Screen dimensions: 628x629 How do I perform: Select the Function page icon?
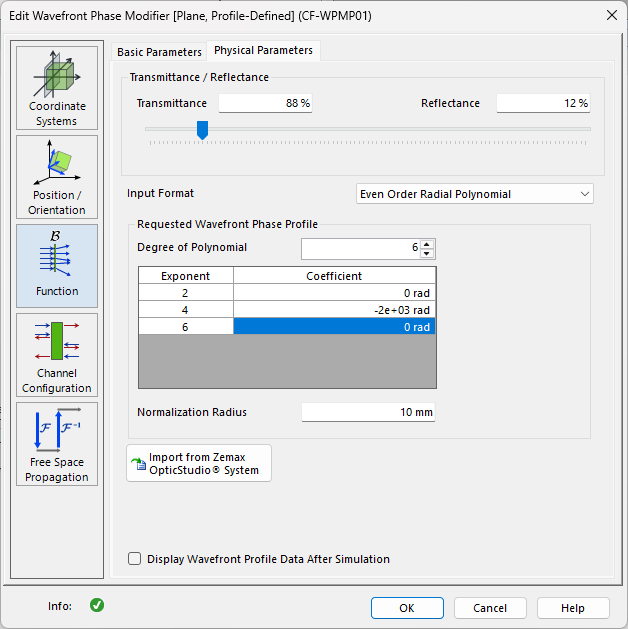(x=57, y=266)
